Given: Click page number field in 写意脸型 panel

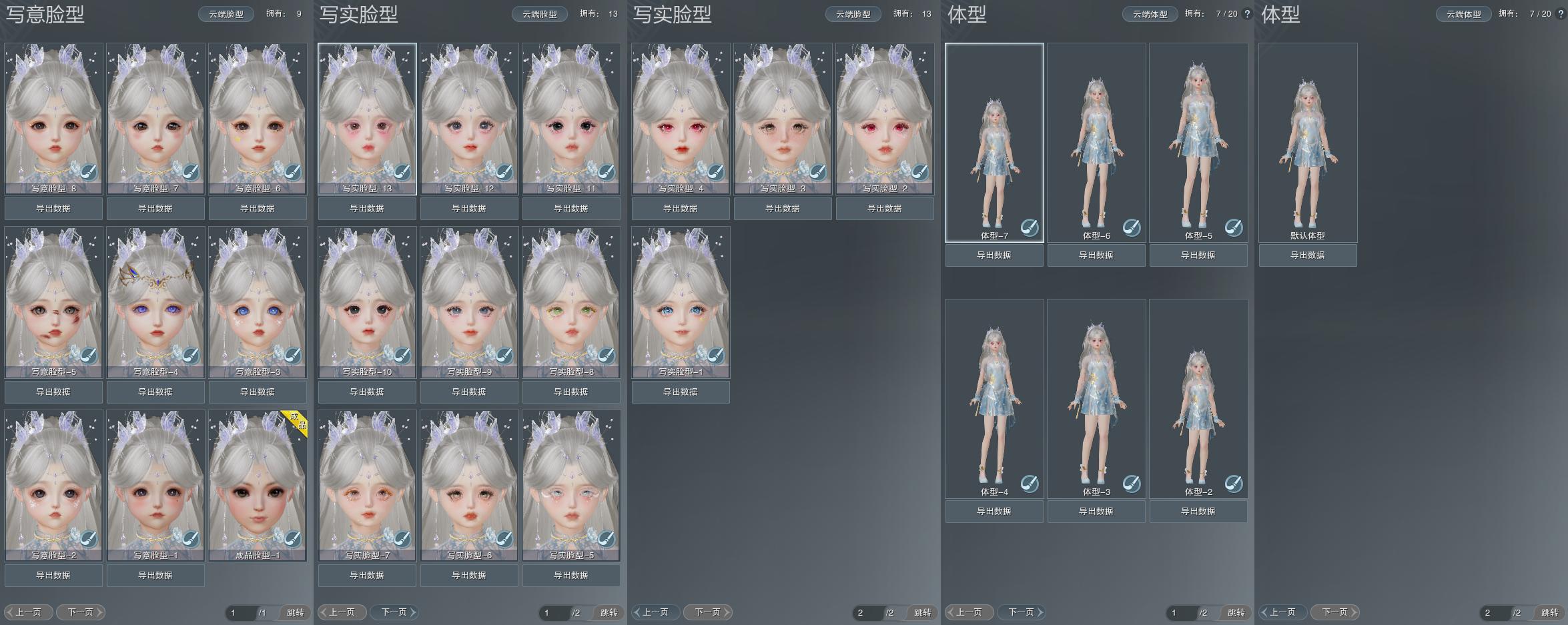Looking at the screenshot, I should click(240, 612).
